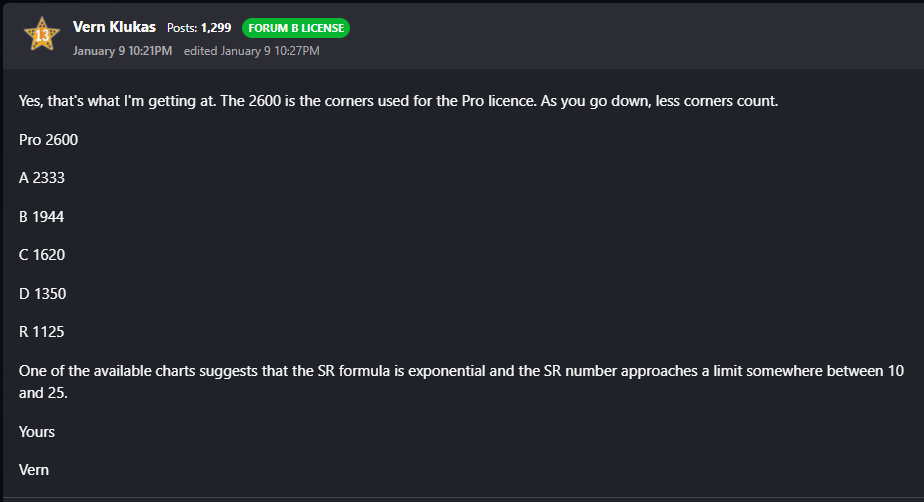Image resolution: width=924 pixels, height=502 pixels.
Task: Click the gold star avatar badge numbered 13
Action: 42,34
